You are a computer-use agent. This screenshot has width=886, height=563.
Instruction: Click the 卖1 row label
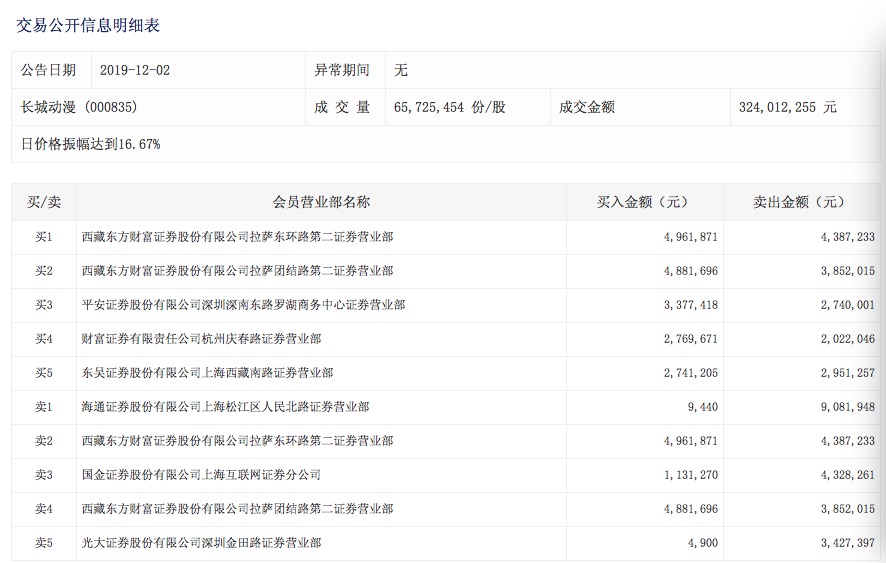coord(44,407)
